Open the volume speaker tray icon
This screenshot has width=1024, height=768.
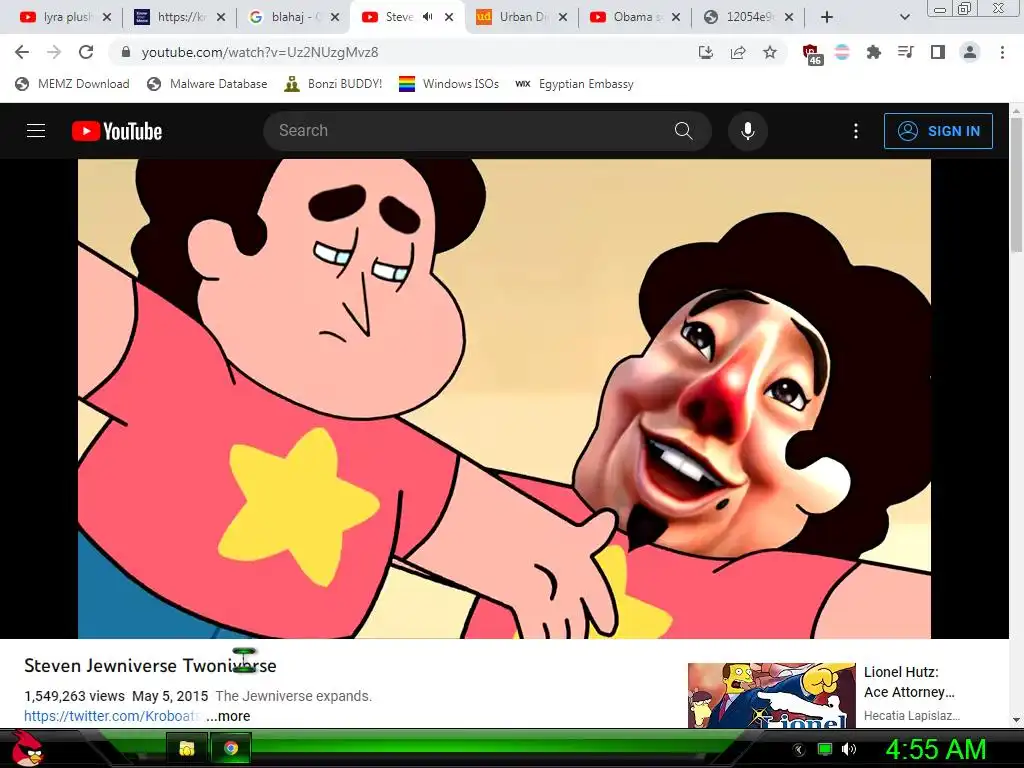pos(849,749)
